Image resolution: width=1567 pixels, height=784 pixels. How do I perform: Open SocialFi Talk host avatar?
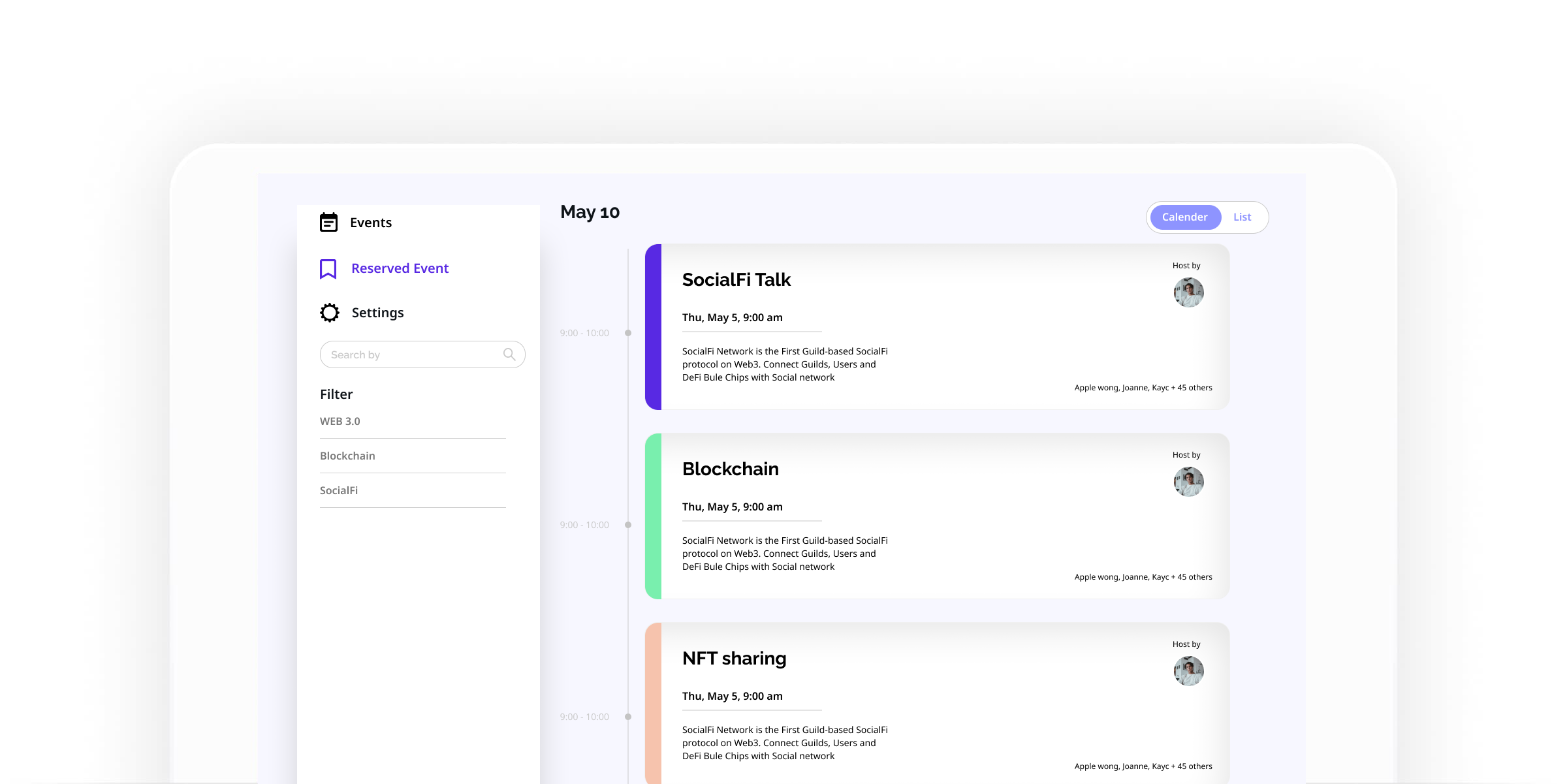click(1188, 292)
